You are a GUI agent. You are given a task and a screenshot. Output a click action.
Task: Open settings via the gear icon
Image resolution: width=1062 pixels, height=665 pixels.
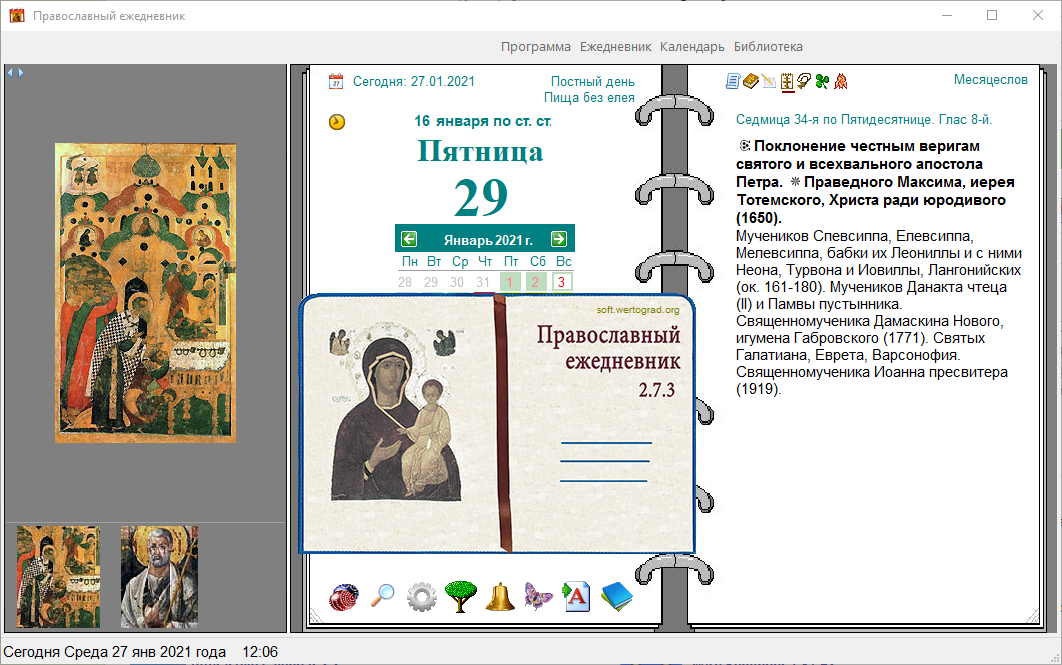tap(422, 597)
